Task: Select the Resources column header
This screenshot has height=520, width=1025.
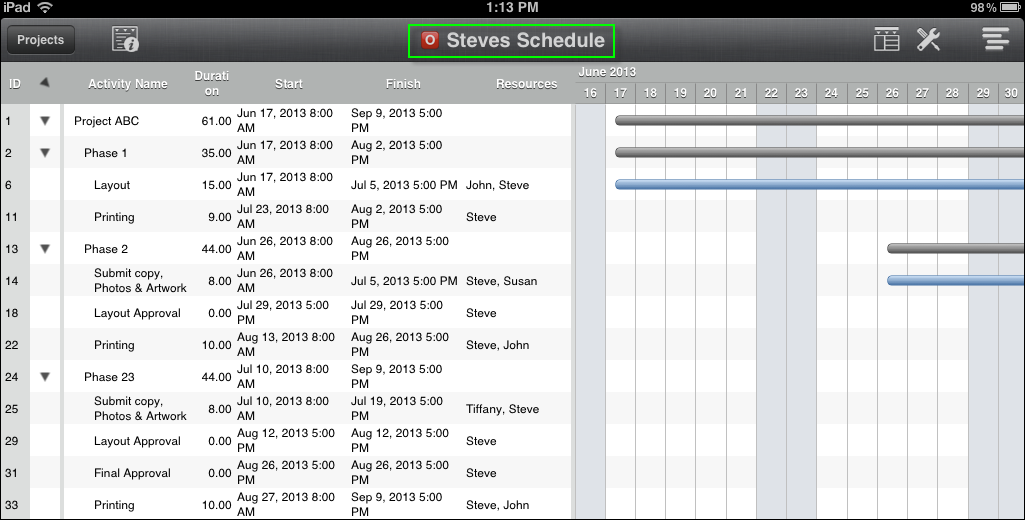Action: (x=526, y=84)
